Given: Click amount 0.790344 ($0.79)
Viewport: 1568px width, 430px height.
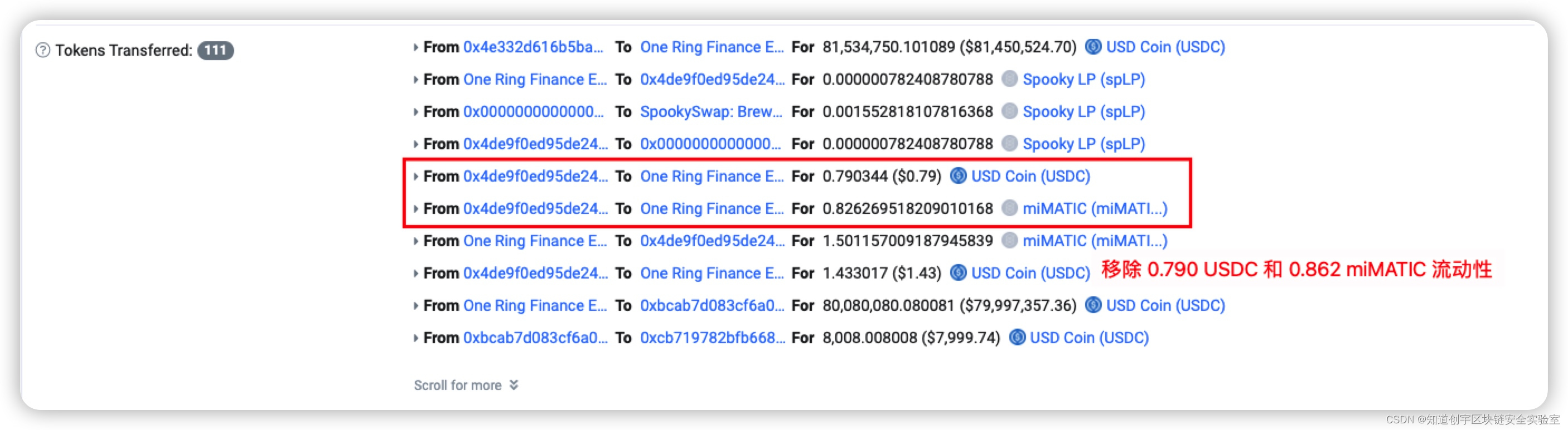Looking at the screenshot, I should click(882, 176).
